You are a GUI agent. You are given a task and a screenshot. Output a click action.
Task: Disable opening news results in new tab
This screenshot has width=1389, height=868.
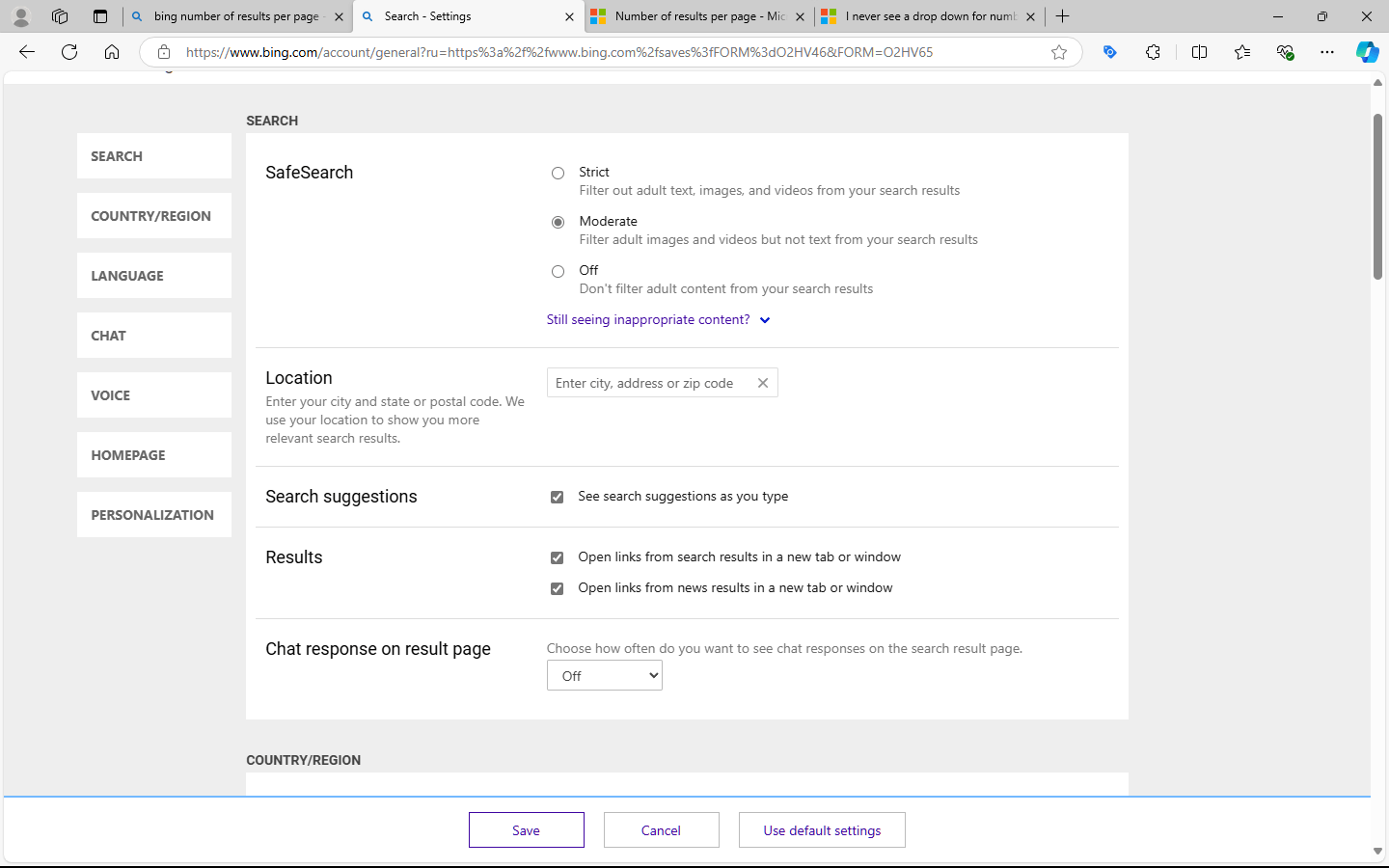[558, 588]
